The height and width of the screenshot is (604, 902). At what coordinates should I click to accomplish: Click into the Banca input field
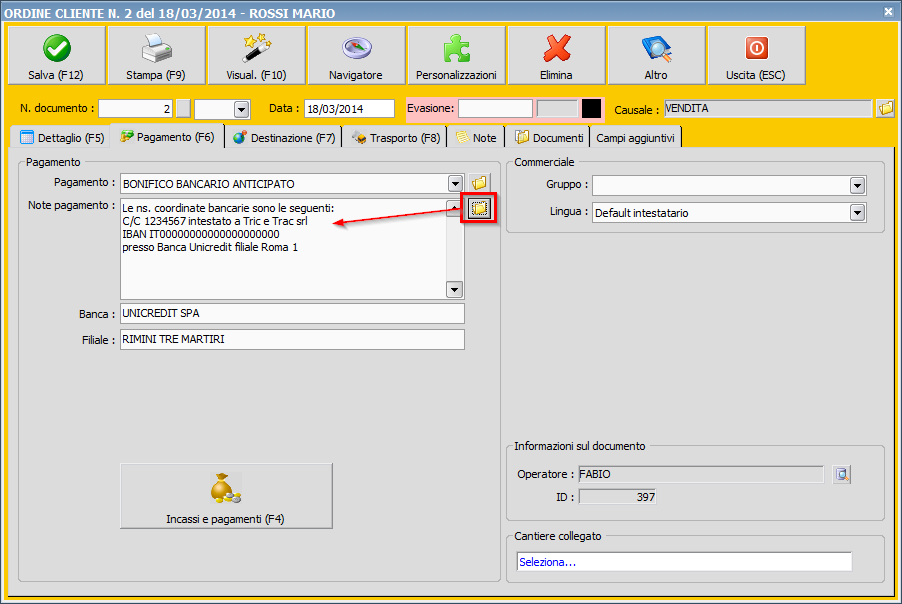[292, 314]
